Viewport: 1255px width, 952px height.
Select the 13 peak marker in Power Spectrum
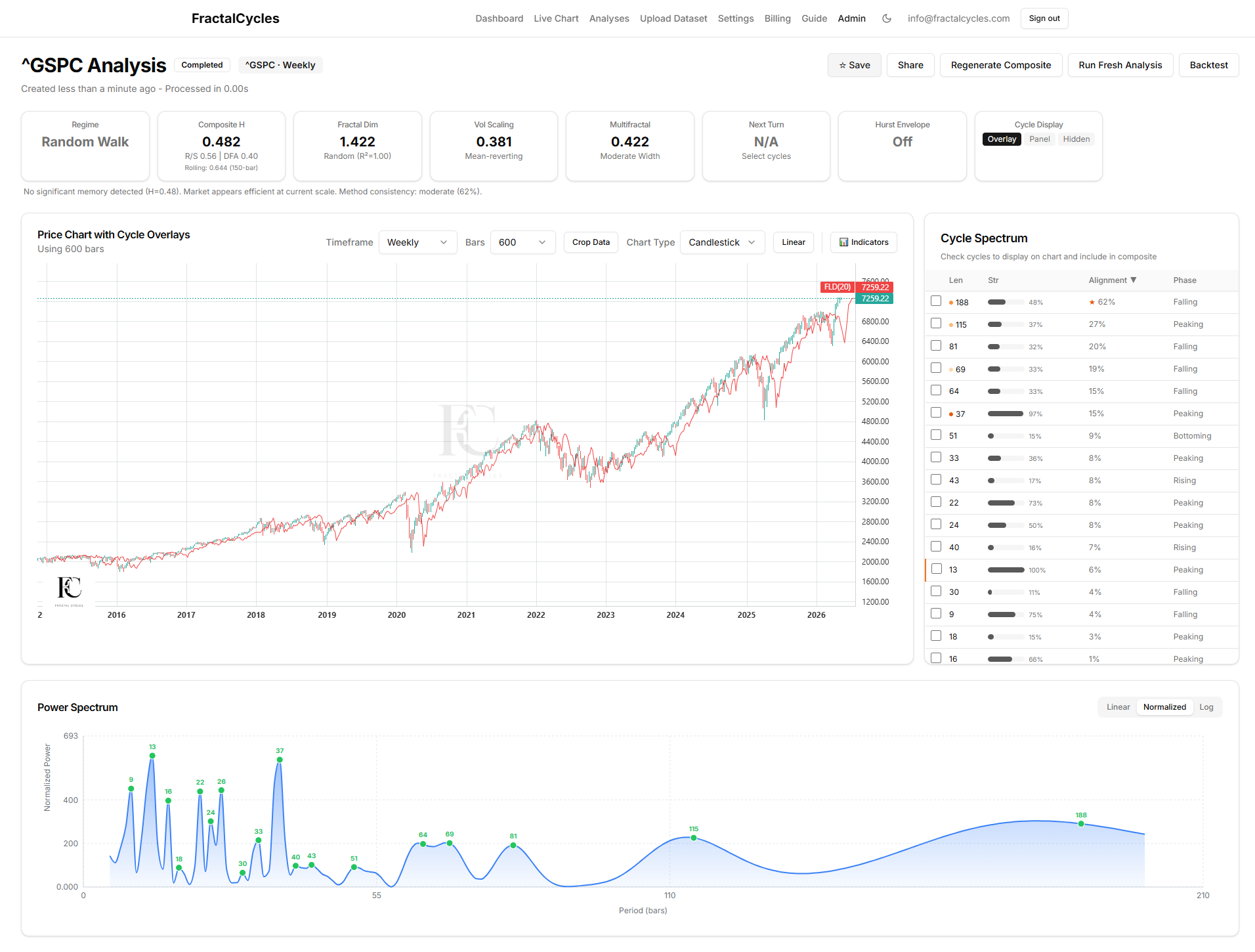152,756
